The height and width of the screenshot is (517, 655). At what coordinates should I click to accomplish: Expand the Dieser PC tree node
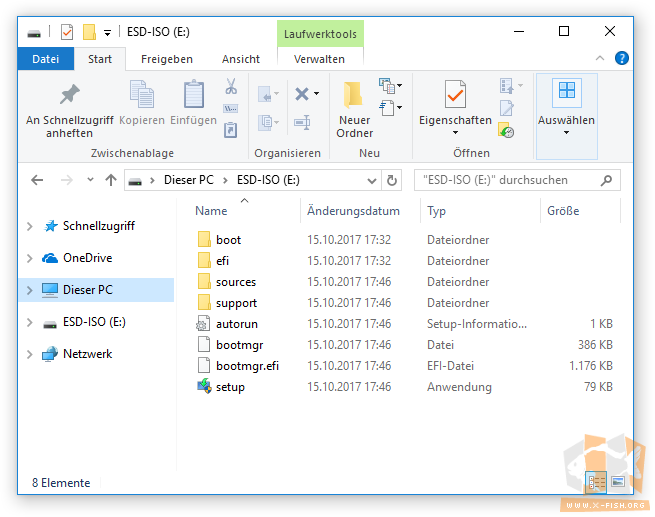tap(30, 290)
